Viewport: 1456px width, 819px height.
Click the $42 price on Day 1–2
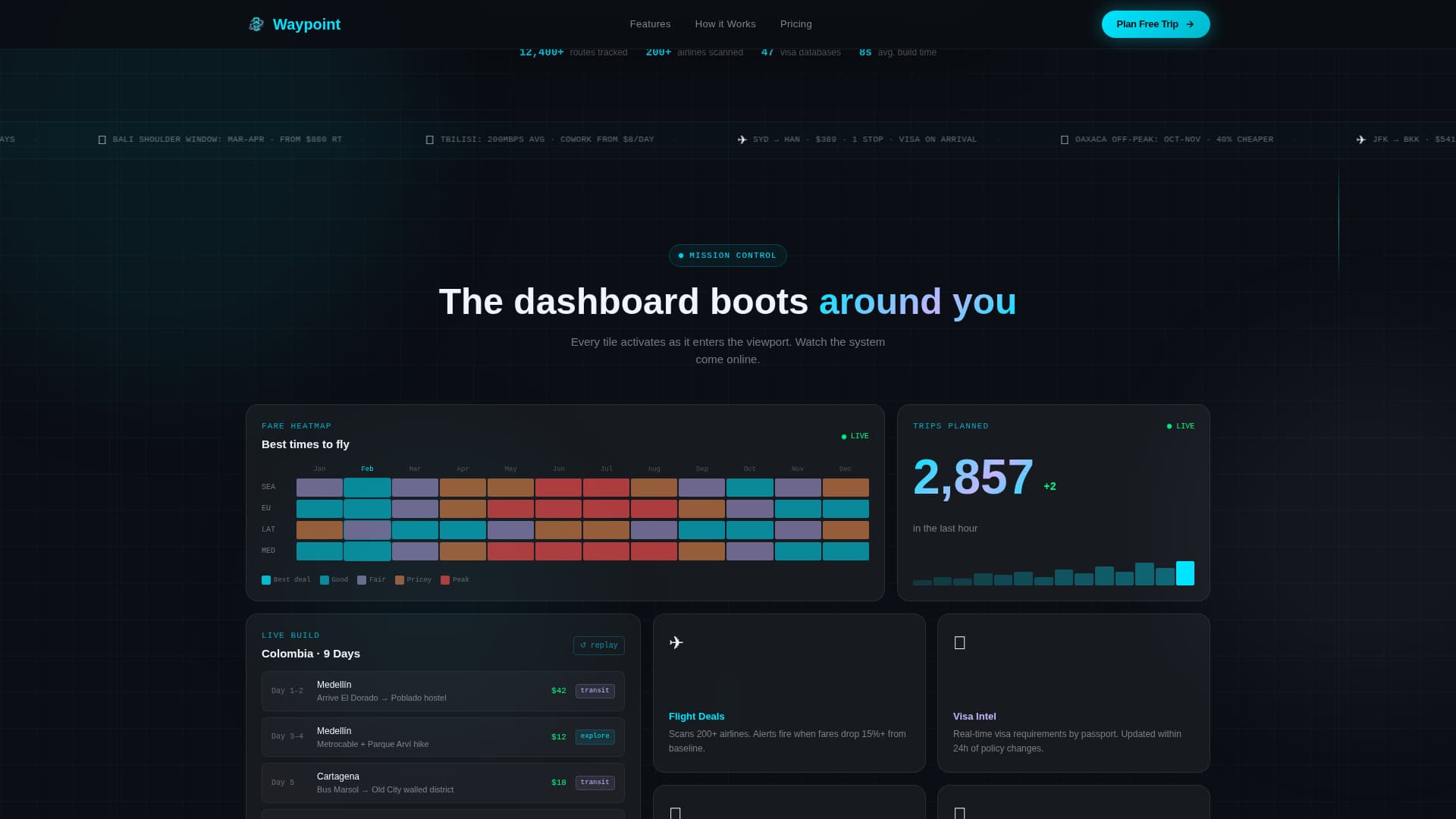click(558, 691)
